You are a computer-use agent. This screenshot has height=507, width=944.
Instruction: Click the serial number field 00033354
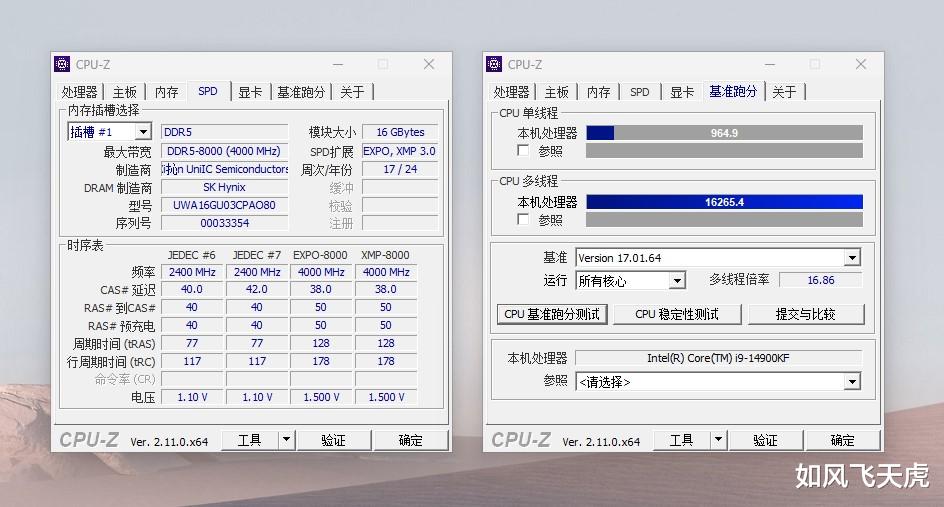[225, 223]
